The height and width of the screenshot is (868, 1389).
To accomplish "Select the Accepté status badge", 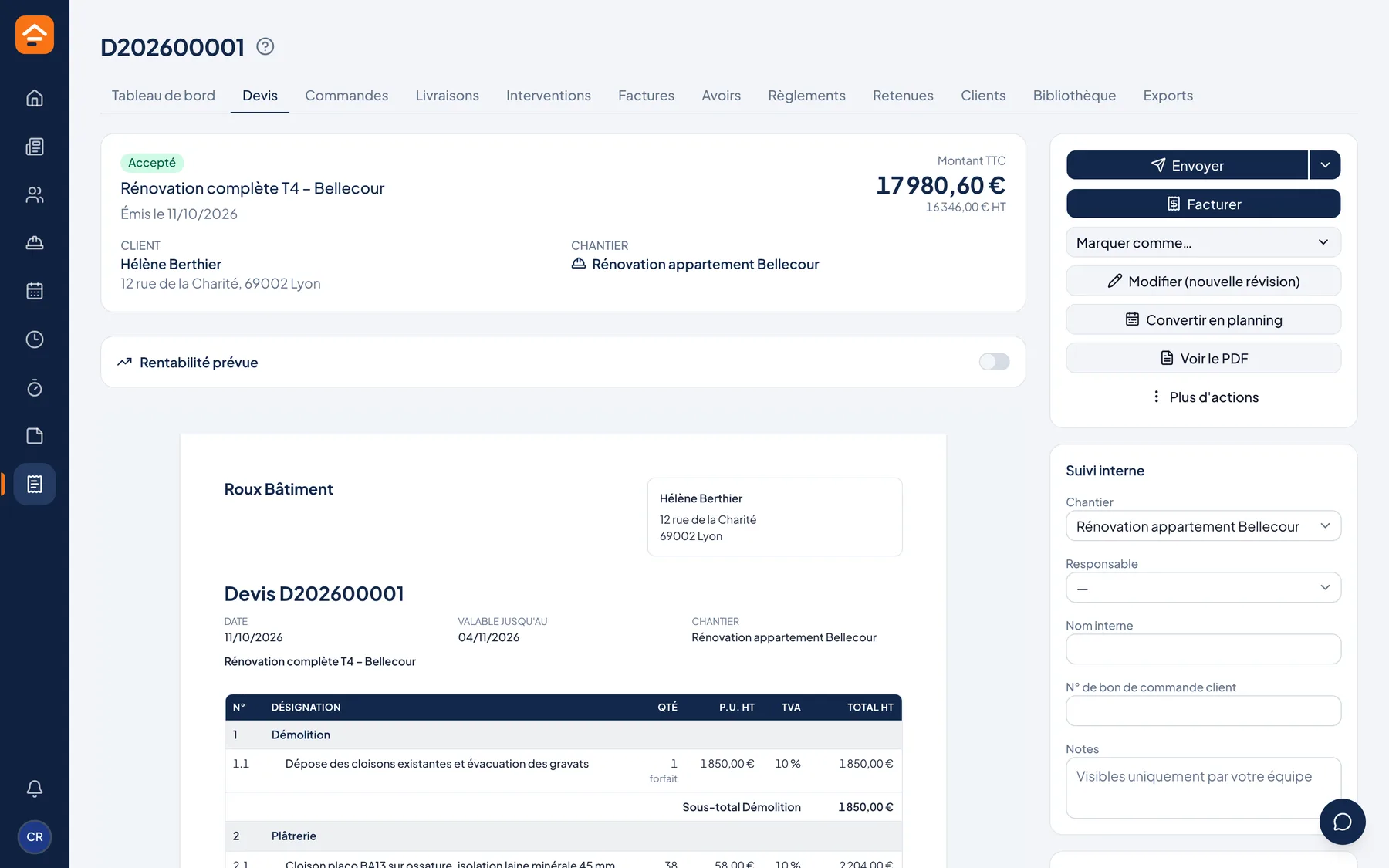I will [x=152, y=163].
